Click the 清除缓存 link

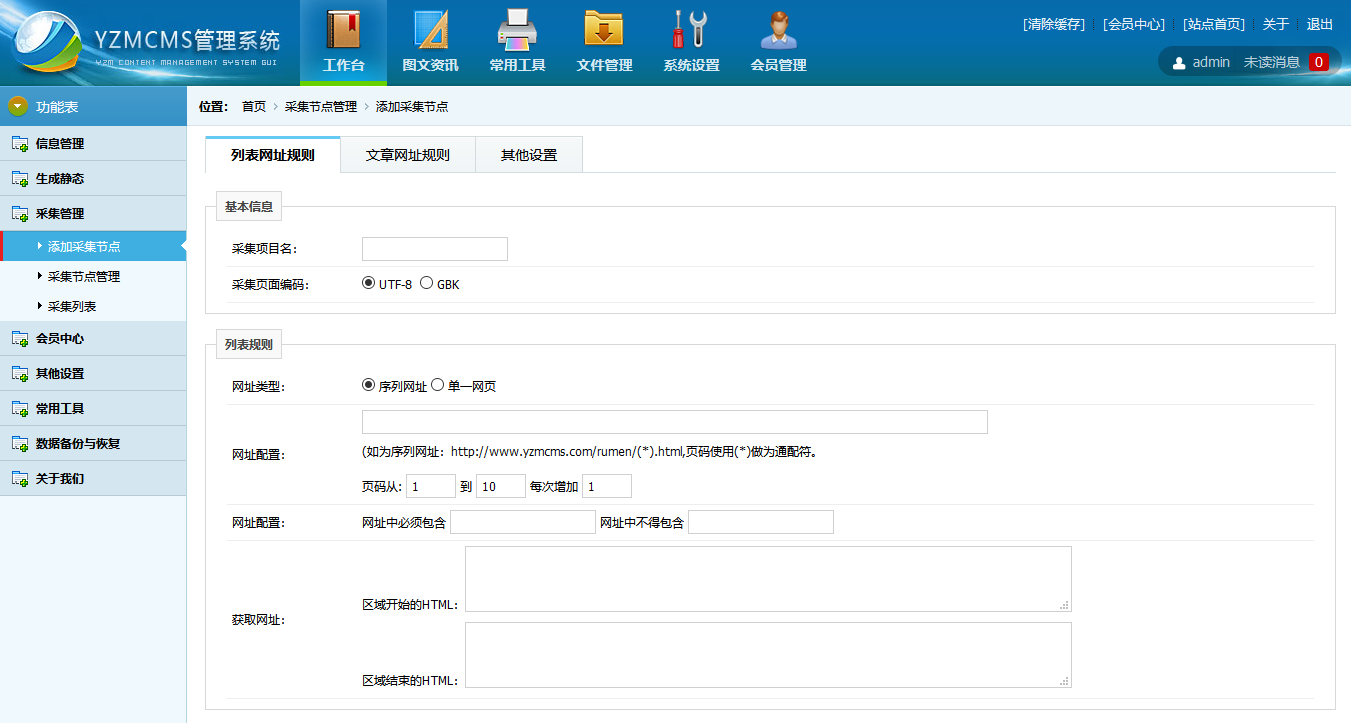(x=1053, y=24)
